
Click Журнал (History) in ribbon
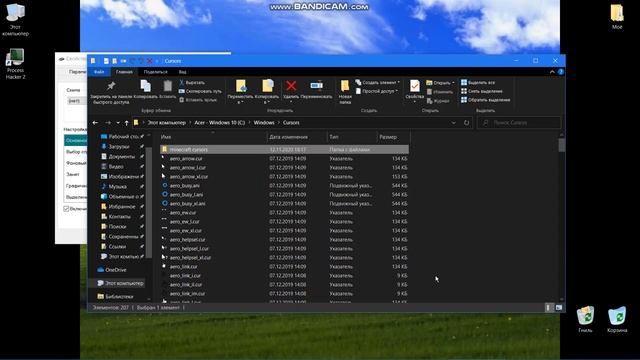click(438, 101)
